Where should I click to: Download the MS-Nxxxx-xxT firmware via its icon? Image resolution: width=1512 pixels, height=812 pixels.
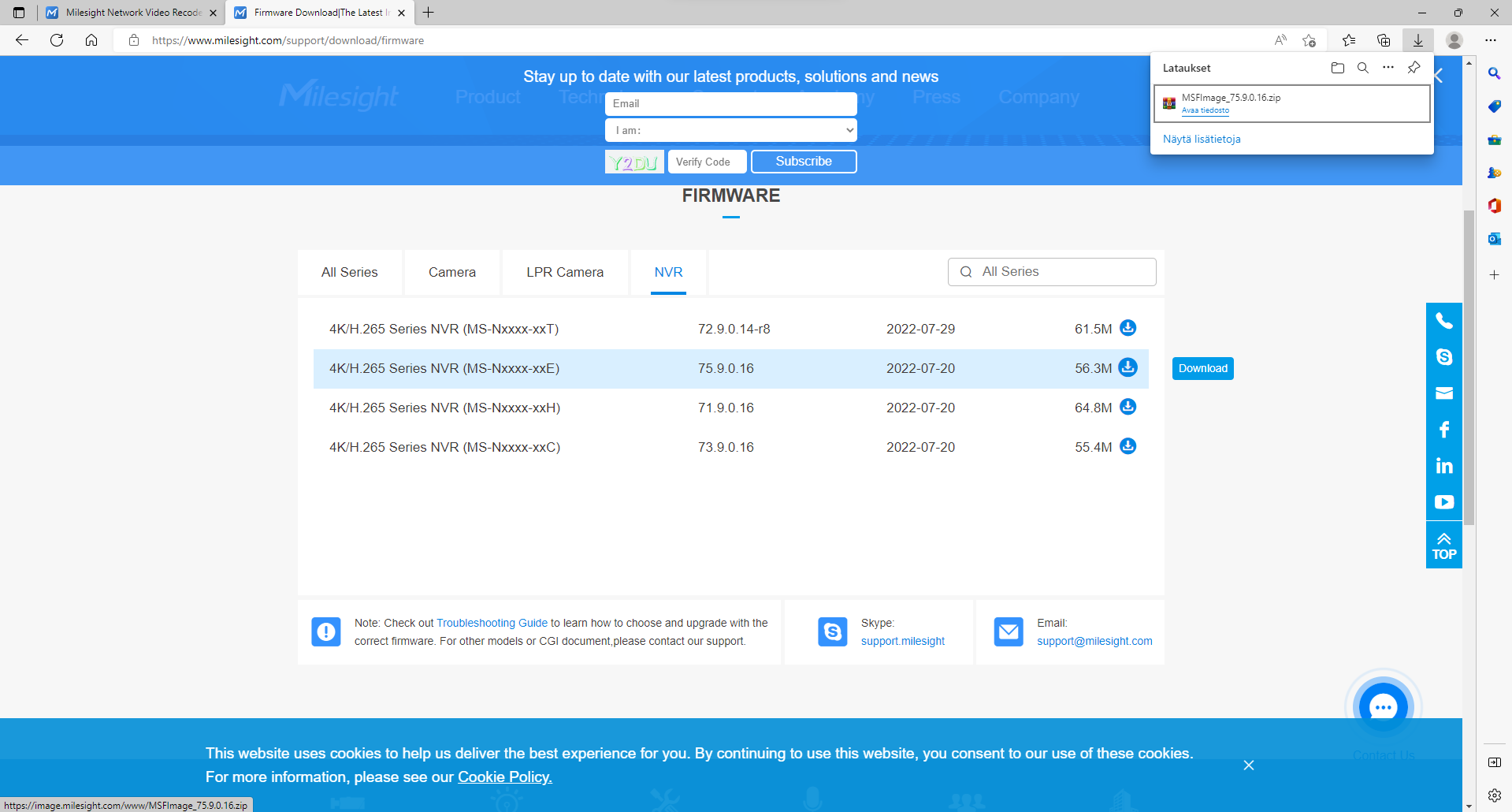point(1128,328)
